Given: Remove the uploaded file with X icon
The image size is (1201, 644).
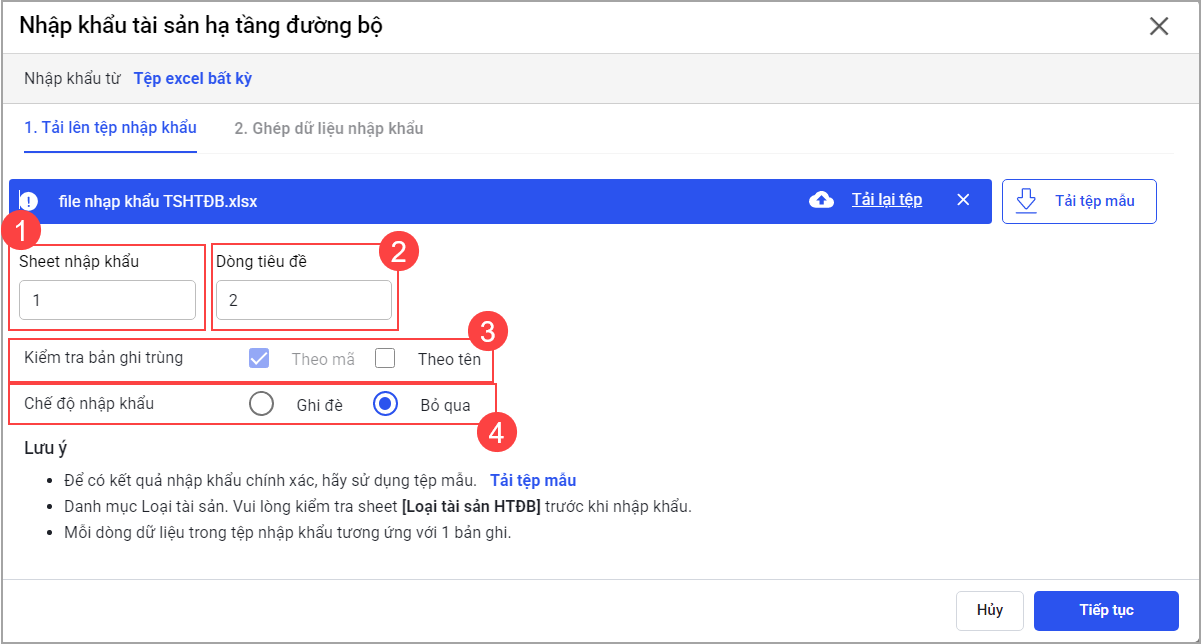Looking at the screenshot, I should pyautogui.click(x=963, y=200).
